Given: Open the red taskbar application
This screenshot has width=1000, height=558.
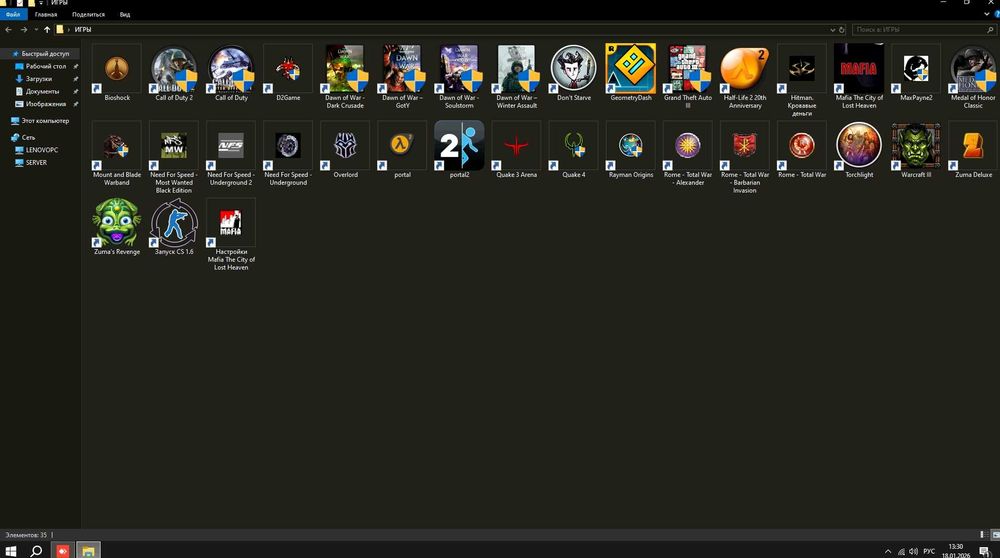Looking at the screenshot, I should 62,550.
